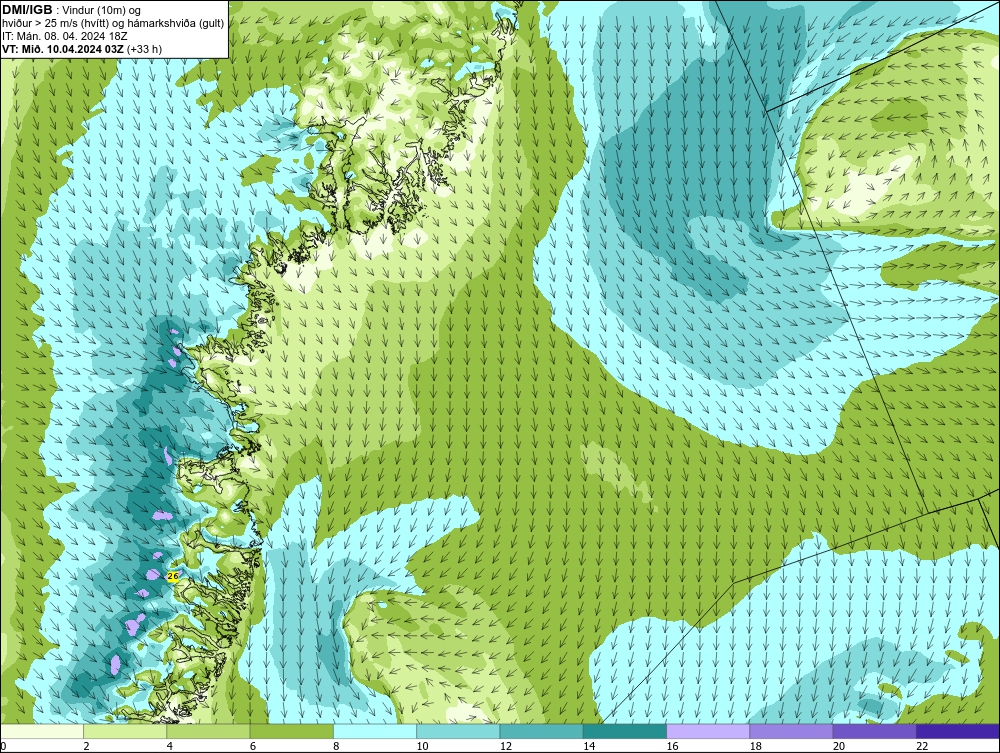Click the 14–16 m/s dark teal legend swatch
The height and width of the screenshot is (753, 1000).
624,731
